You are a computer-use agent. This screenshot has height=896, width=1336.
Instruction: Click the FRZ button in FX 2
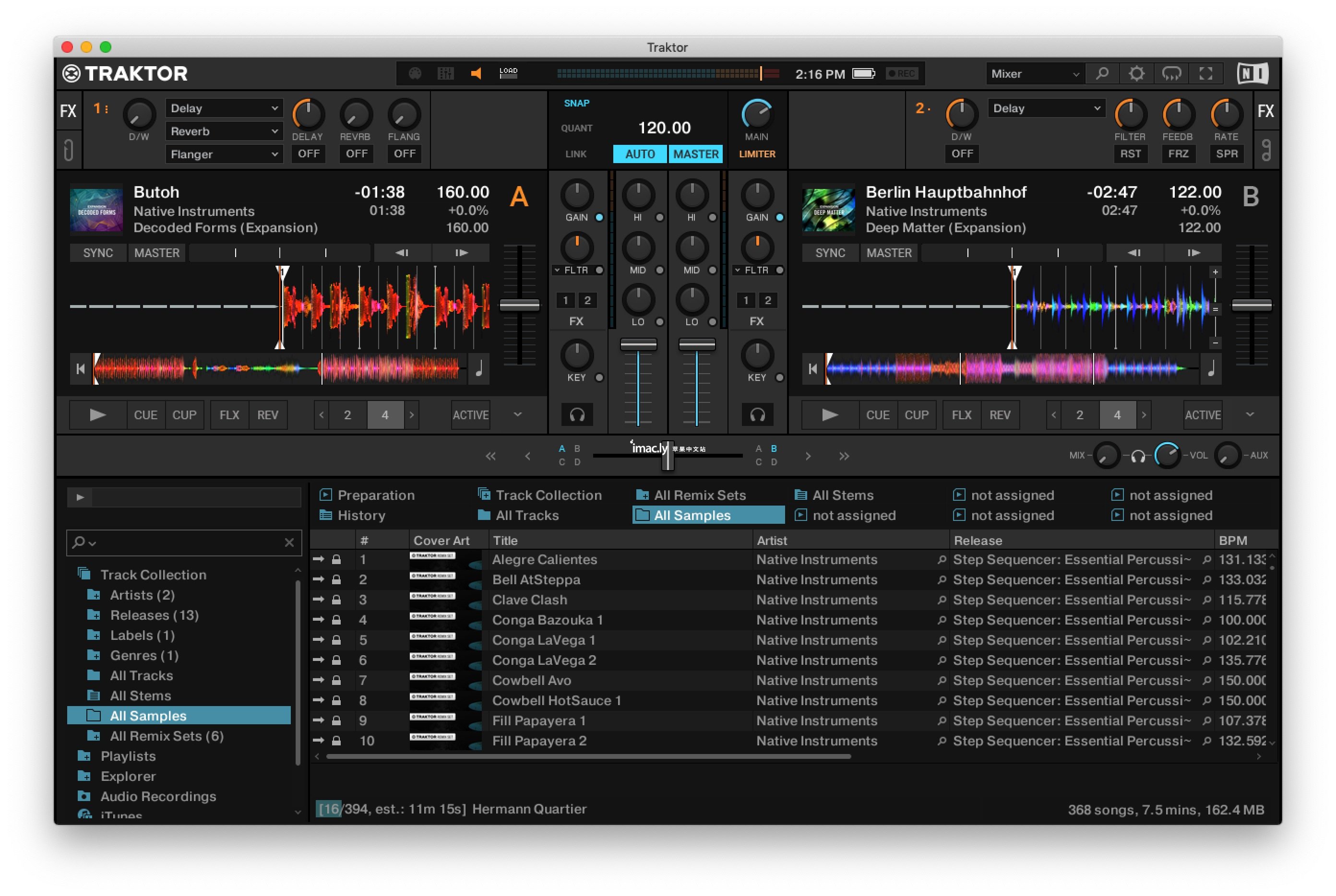(x=1178, y=153)
